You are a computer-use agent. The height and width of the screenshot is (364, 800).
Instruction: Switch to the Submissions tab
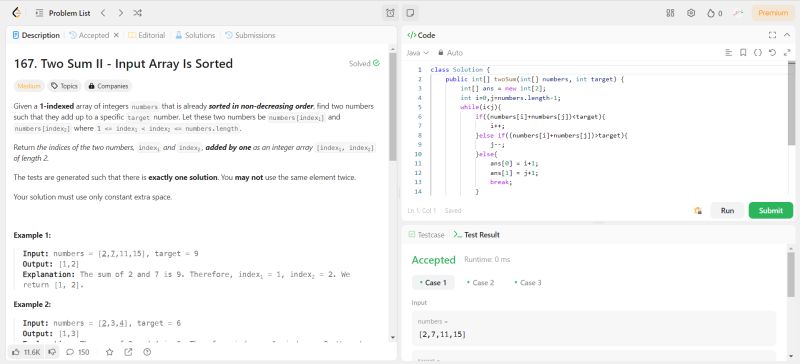coord(250,35)
